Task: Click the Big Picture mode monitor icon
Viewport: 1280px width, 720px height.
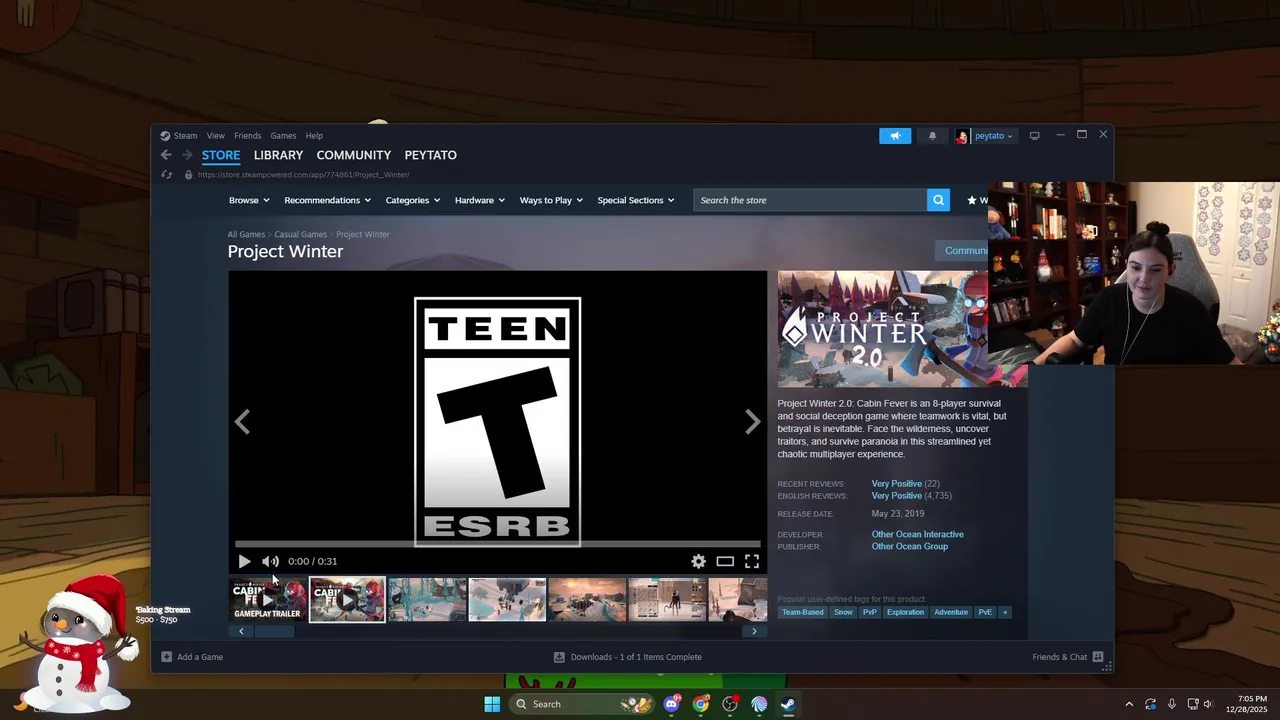Action: coord(1034,136)
